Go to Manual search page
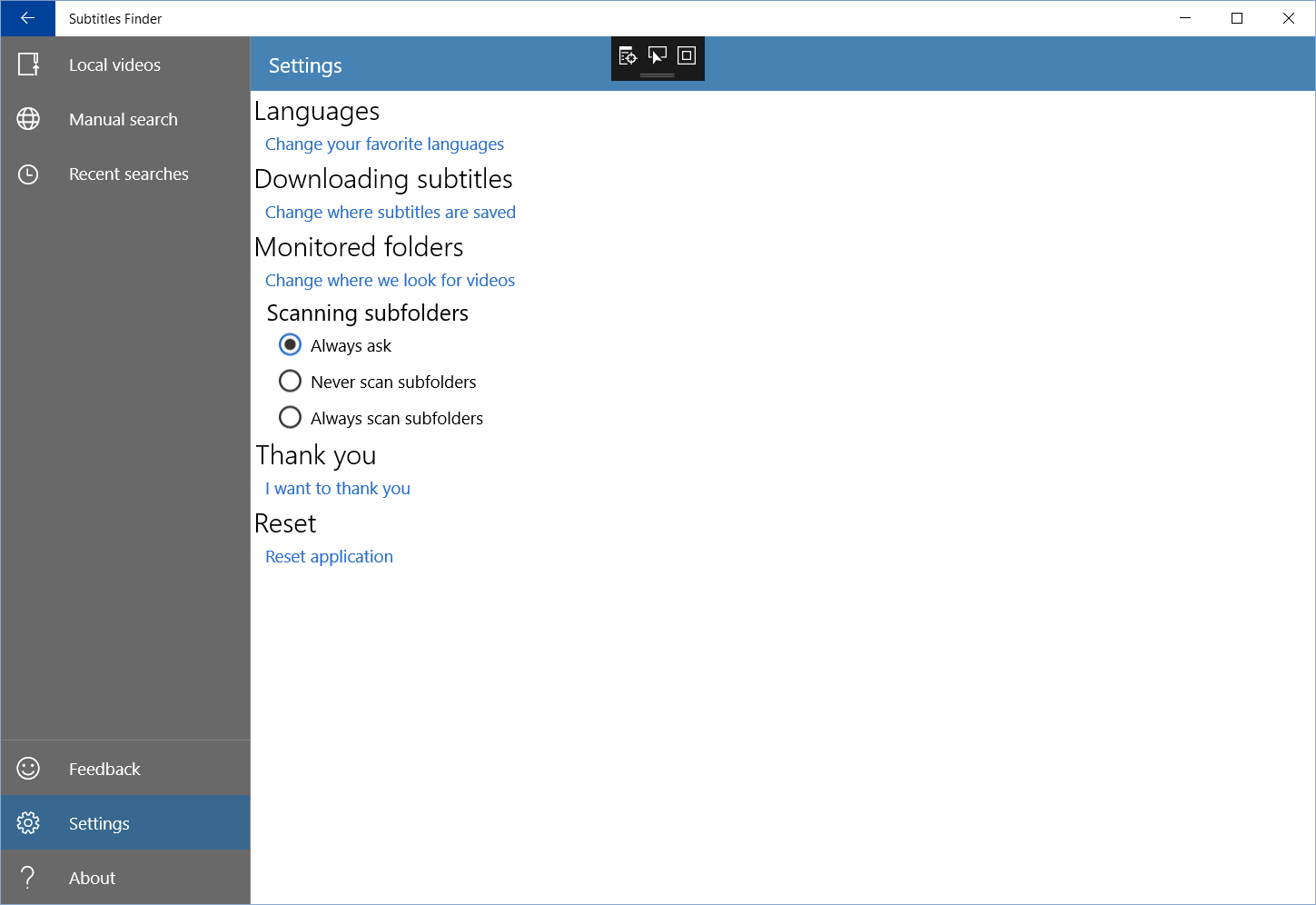This screenshot has height=905, width=1316. 125,119
